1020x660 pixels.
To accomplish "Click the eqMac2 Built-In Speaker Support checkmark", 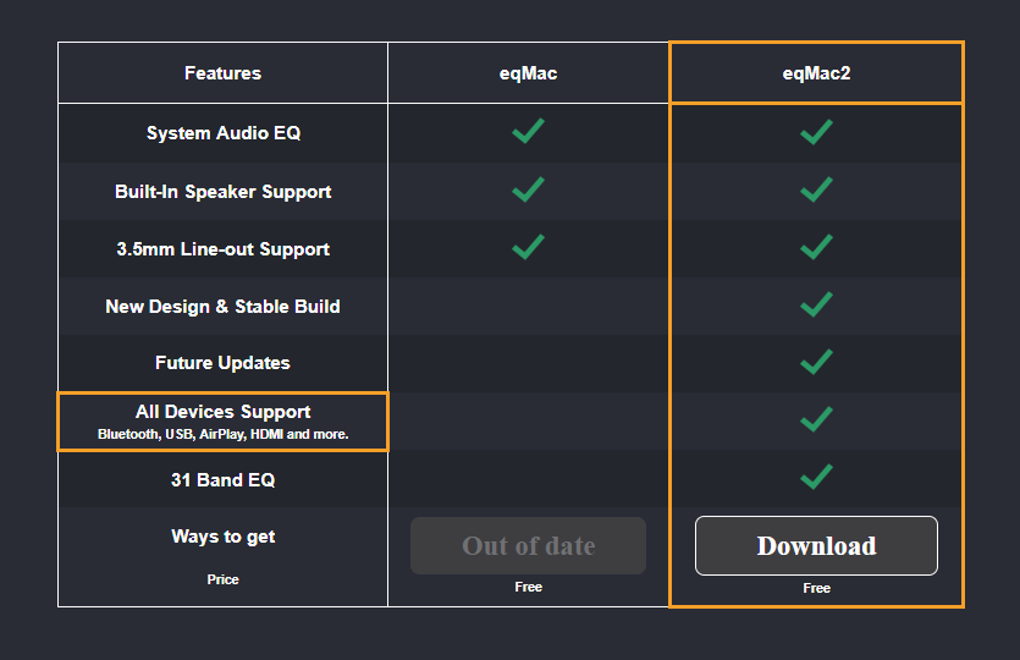I will pos(816,189).
